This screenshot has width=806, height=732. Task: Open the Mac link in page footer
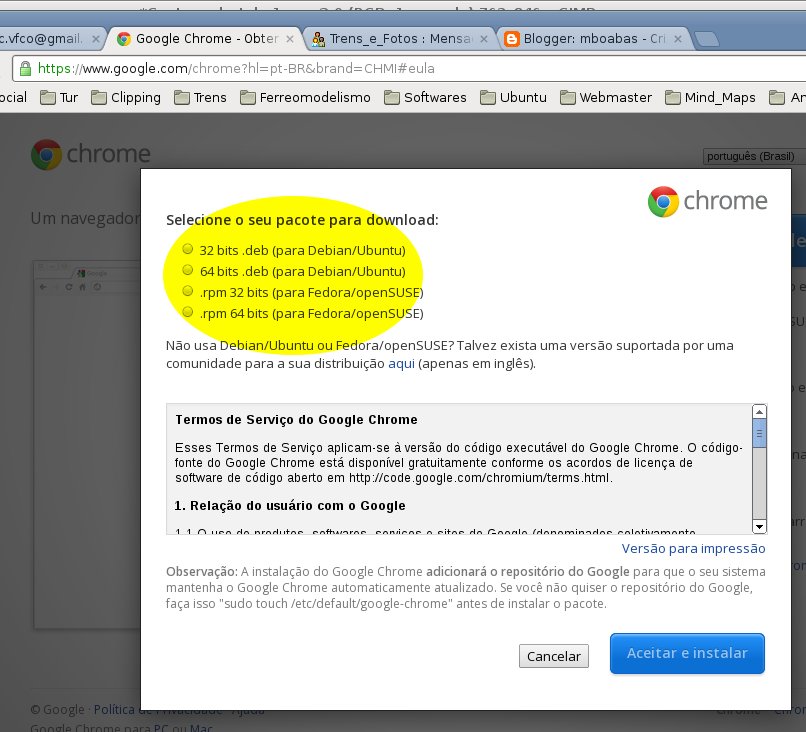click(201, 727)
